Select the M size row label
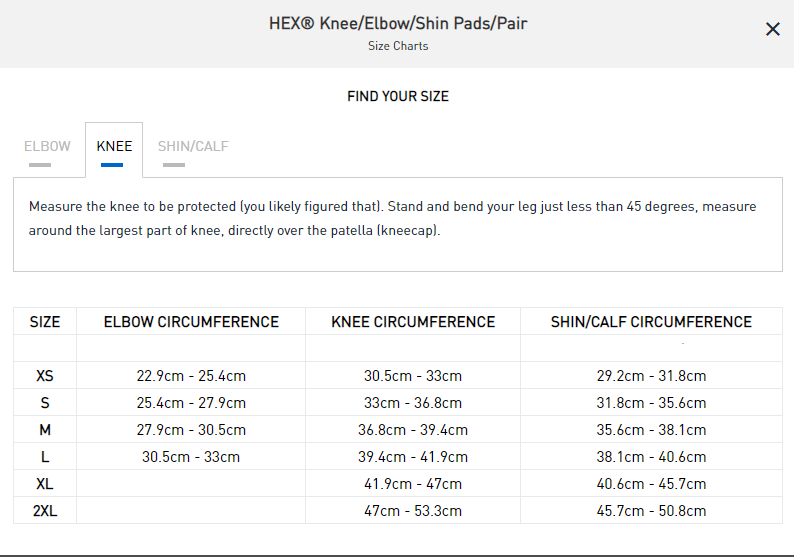Viewport: 794px width, 557px height. pos(45,430)
